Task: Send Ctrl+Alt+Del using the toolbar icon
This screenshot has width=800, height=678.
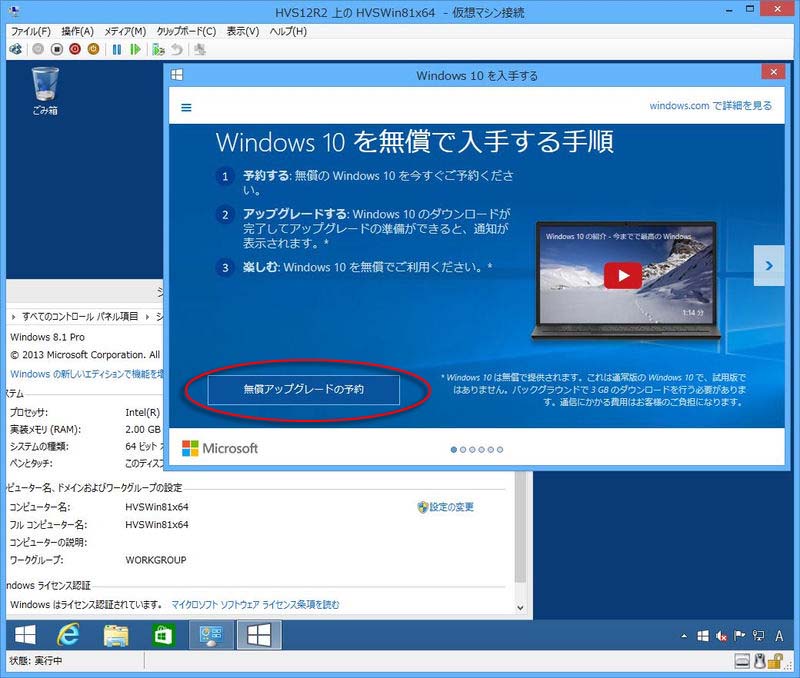Action: click(16, 49)
